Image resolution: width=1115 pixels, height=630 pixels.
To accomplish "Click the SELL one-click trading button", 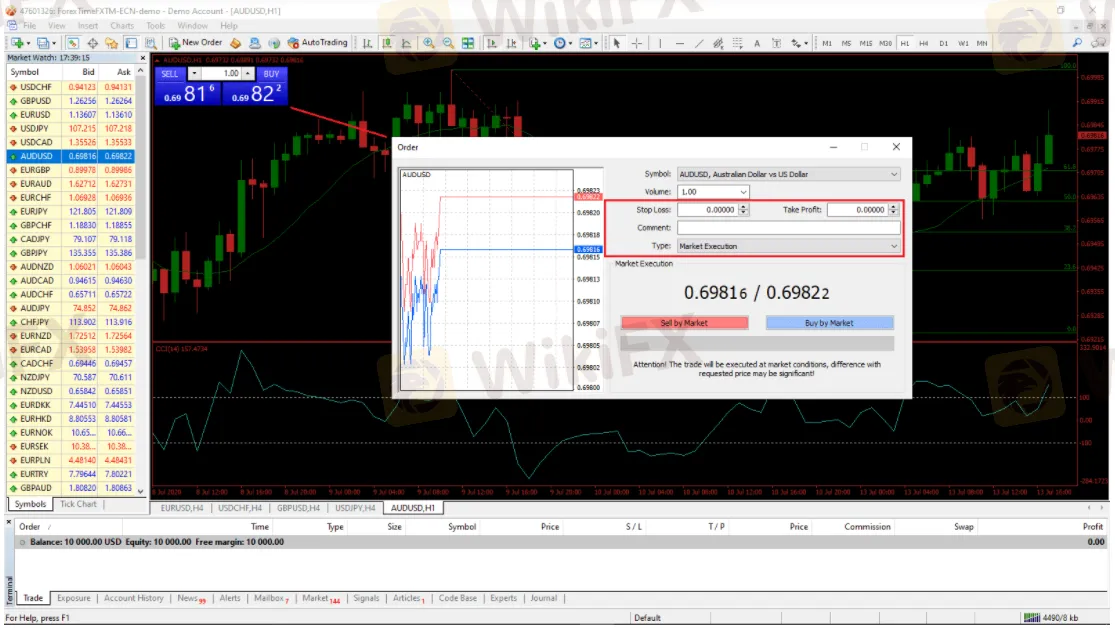I will click(x=170, y=74).
